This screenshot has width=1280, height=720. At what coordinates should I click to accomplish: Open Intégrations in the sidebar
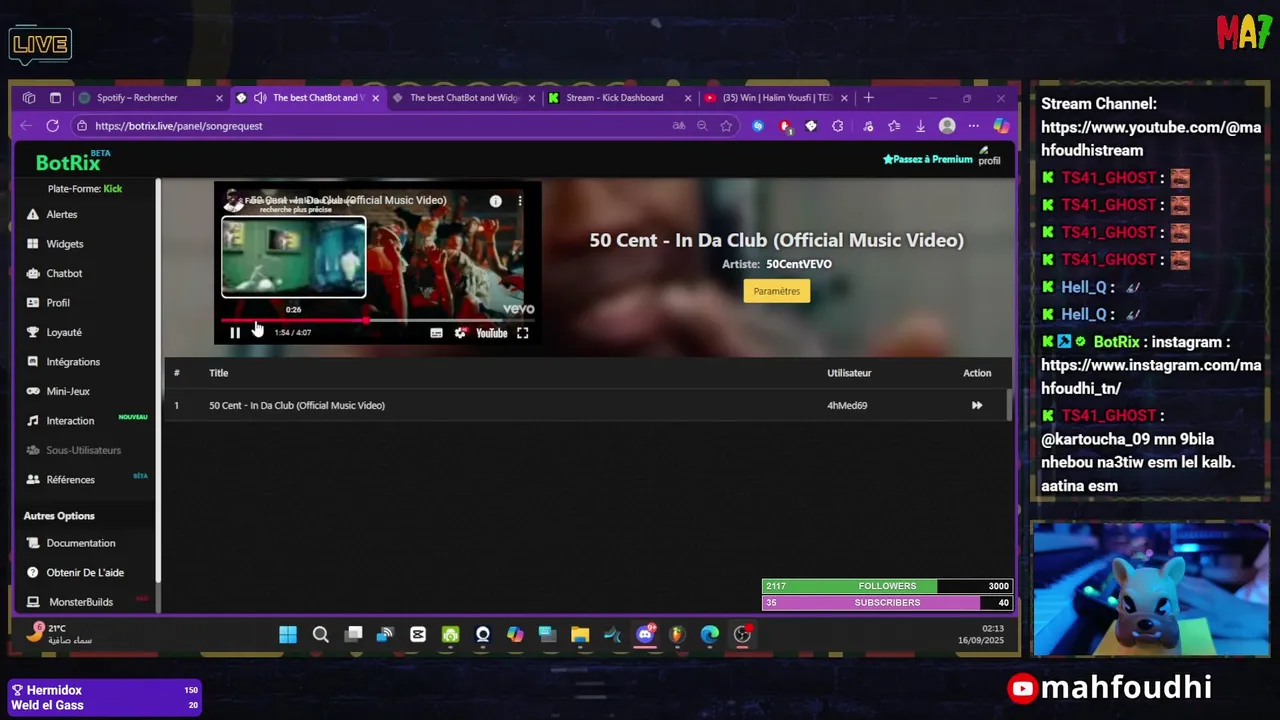(x=73, y=362)
